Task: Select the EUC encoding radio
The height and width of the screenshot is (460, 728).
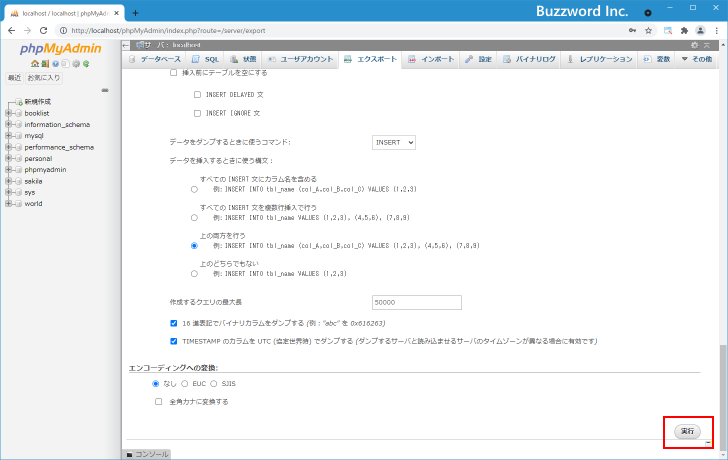Action: (x=185, y=383)
